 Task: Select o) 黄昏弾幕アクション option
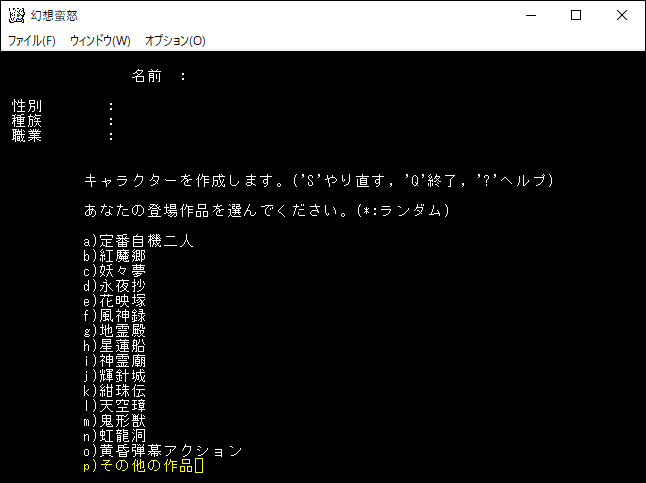[x=164, y=451]
